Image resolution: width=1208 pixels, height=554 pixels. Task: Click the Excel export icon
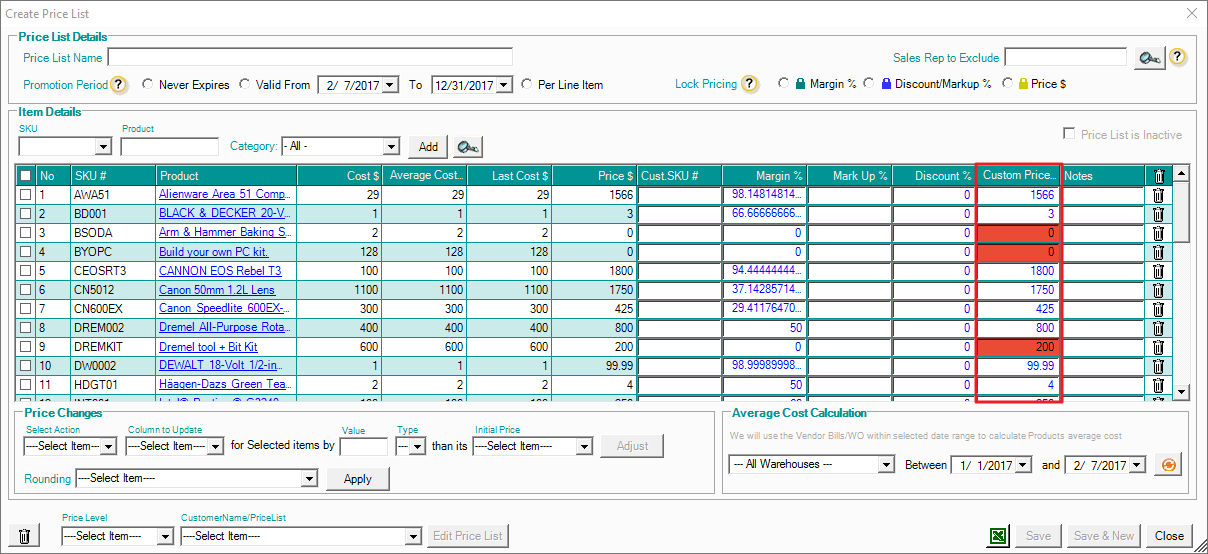999,536
